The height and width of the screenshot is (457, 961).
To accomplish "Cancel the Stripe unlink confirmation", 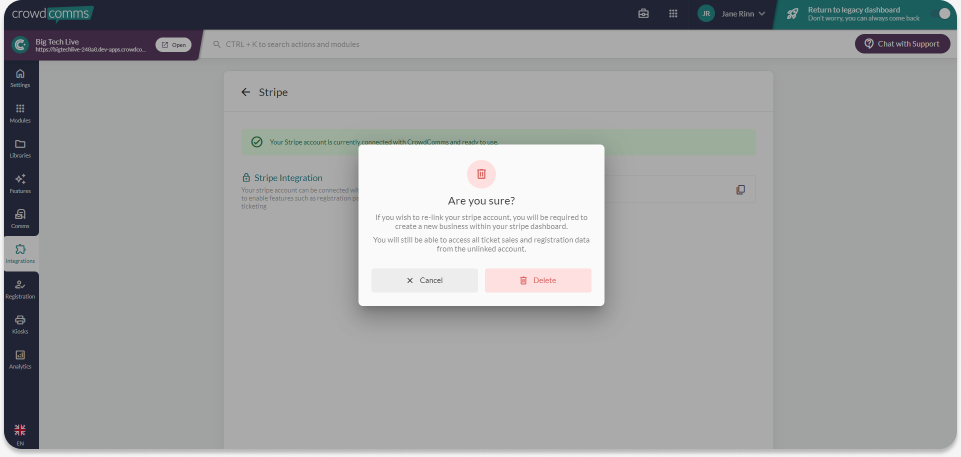I will [424, 280].
